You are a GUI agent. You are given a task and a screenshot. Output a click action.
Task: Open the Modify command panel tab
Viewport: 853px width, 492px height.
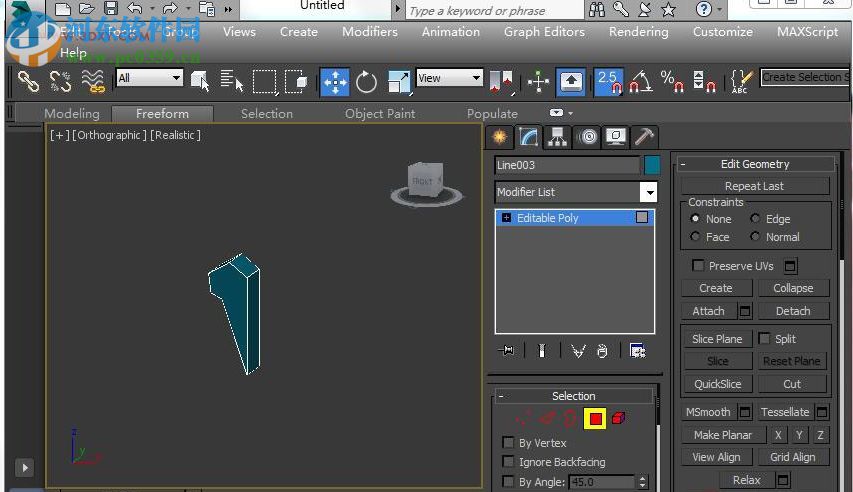(x=528, y=137)
